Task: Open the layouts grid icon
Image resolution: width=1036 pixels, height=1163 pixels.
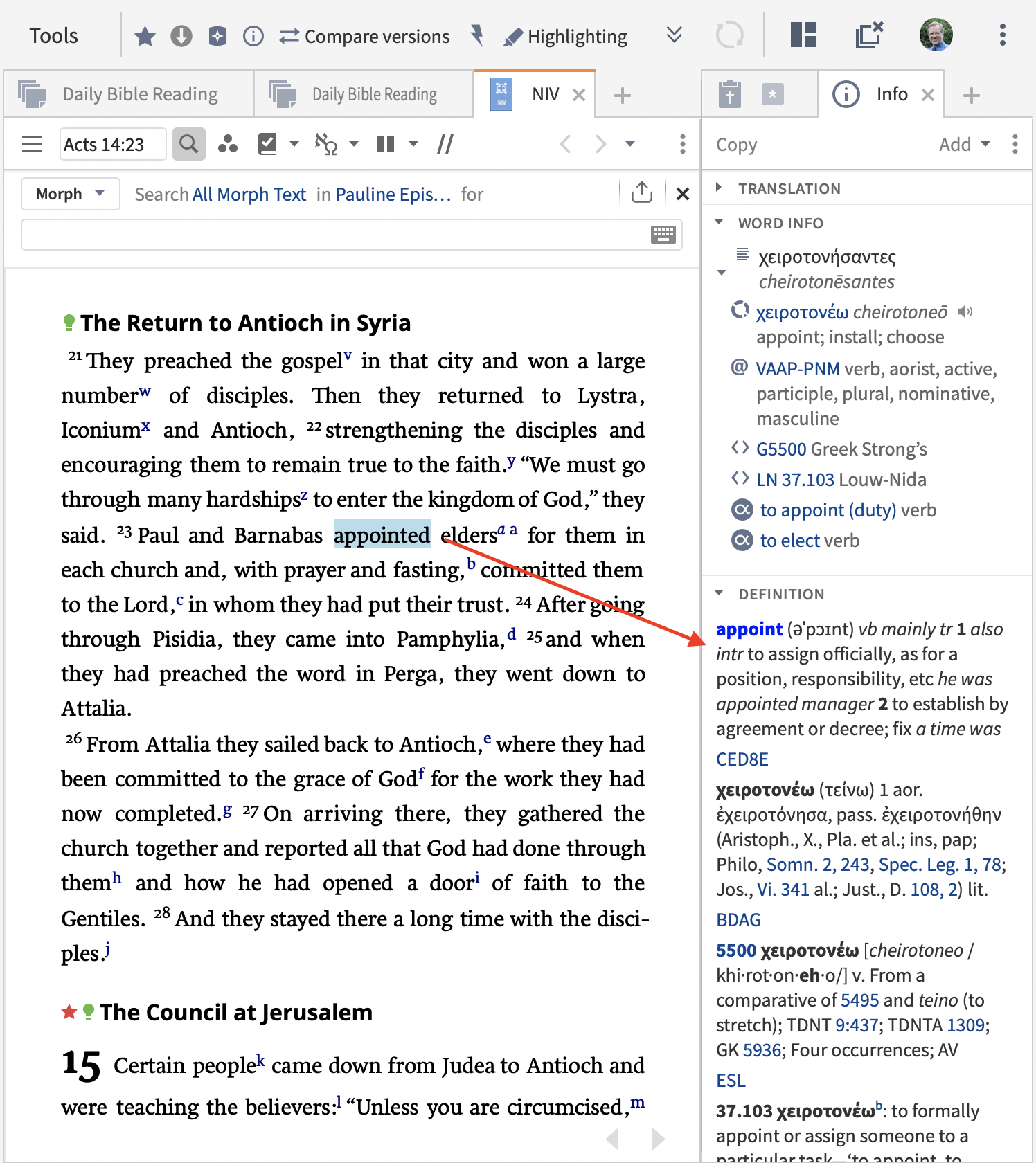Action: coord(803,35)
